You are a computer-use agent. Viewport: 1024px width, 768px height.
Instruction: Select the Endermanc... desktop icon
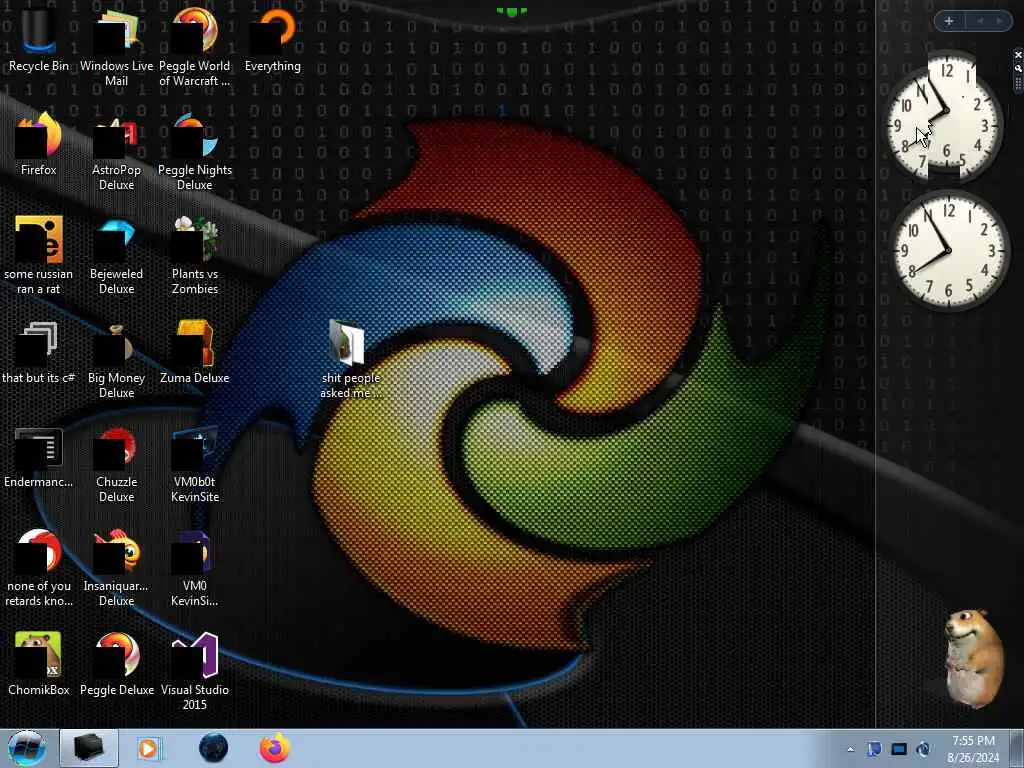click(x=39, y=457)
